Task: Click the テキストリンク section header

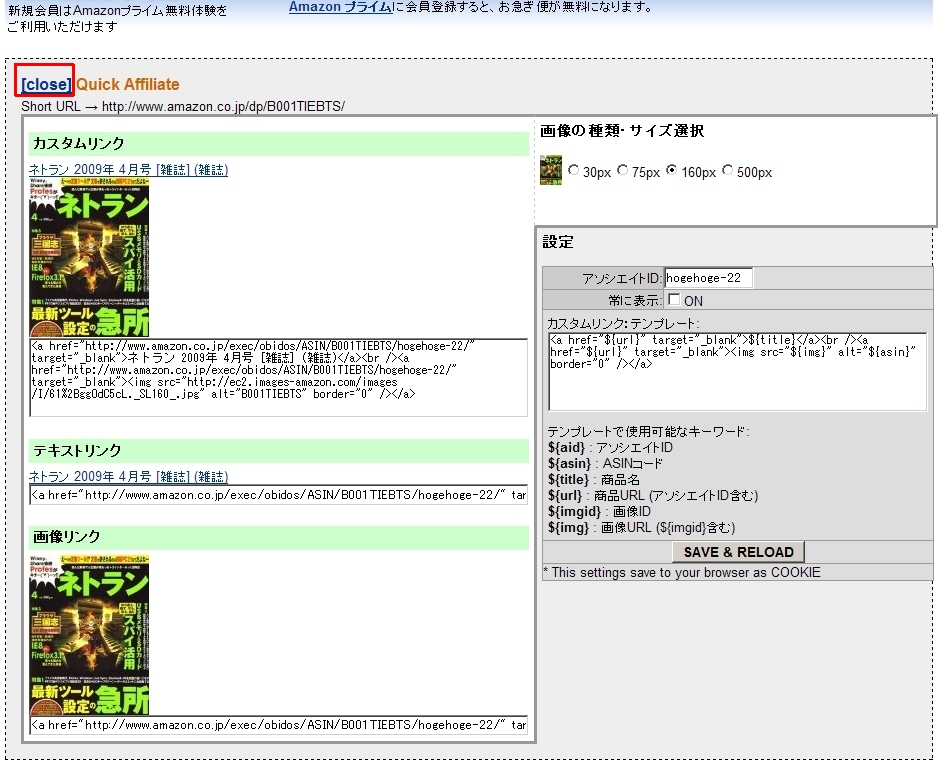Action: click(279, 450)
